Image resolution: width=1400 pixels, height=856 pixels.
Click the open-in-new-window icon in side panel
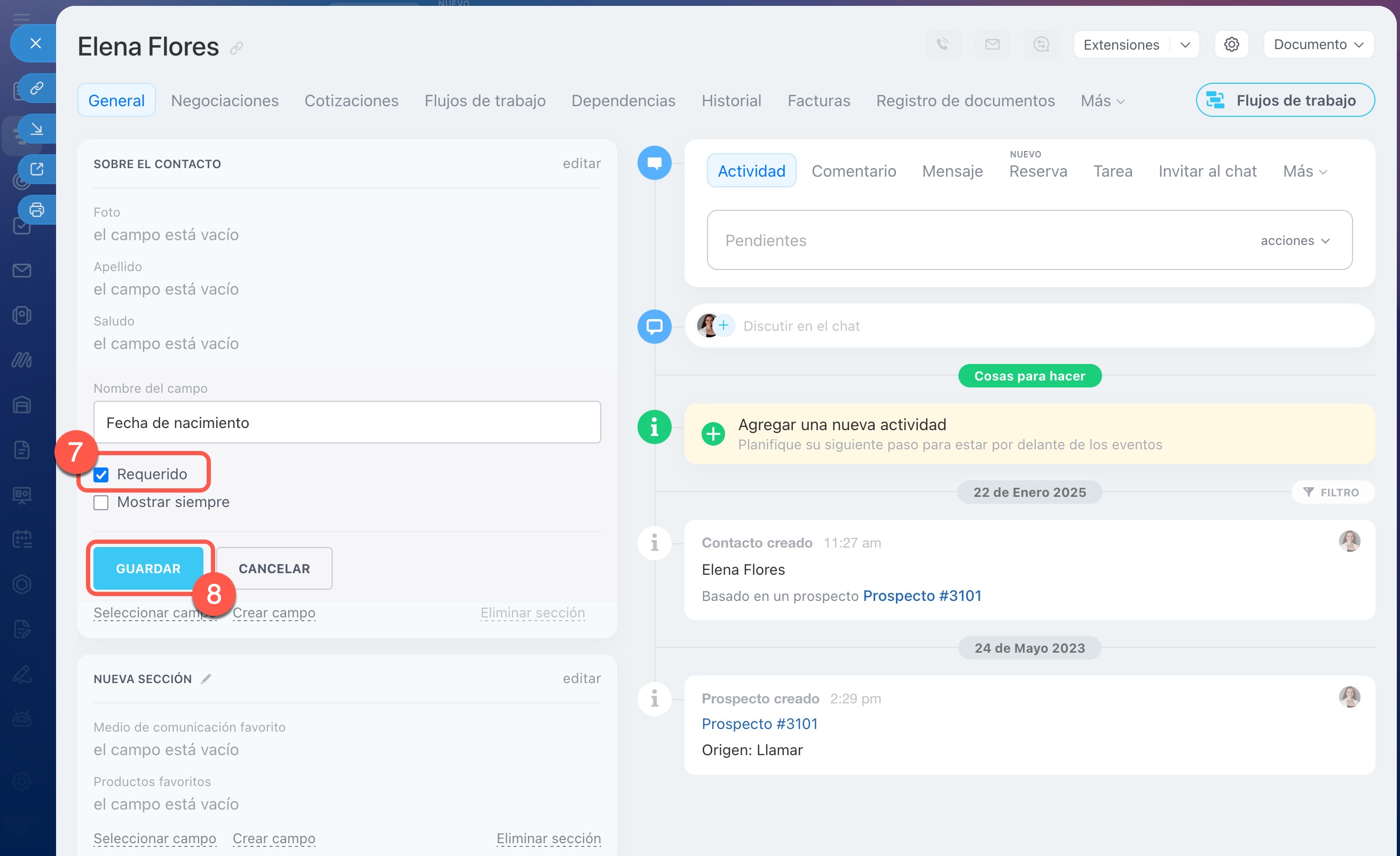[x=37, y=169]
